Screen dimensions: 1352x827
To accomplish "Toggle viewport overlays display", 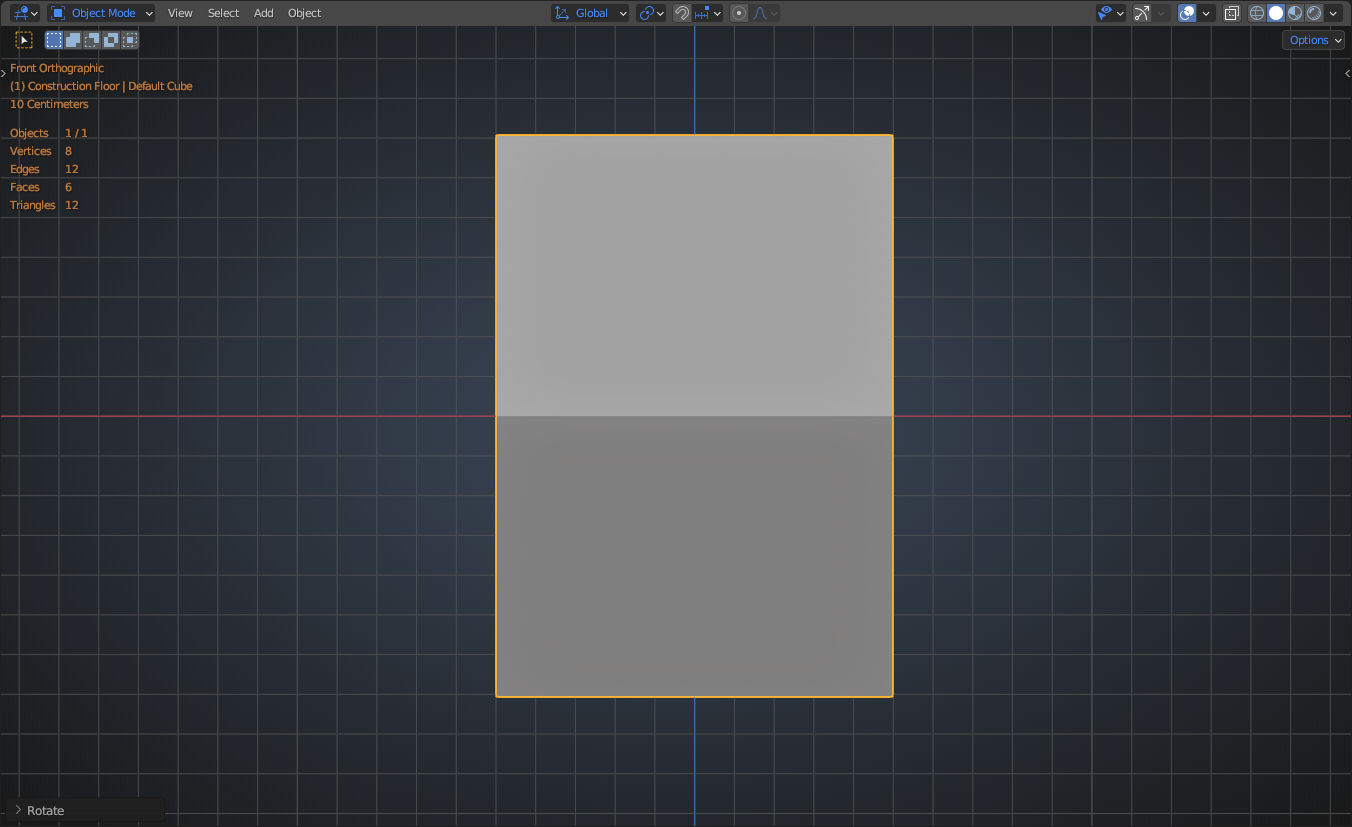I will click(x=1187, y=13).
